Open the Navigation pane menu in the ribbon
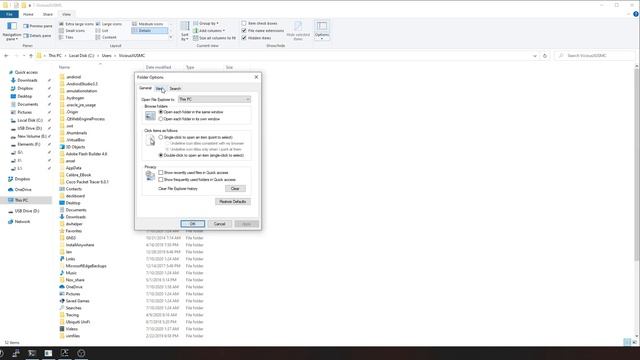 pos(11,31)
